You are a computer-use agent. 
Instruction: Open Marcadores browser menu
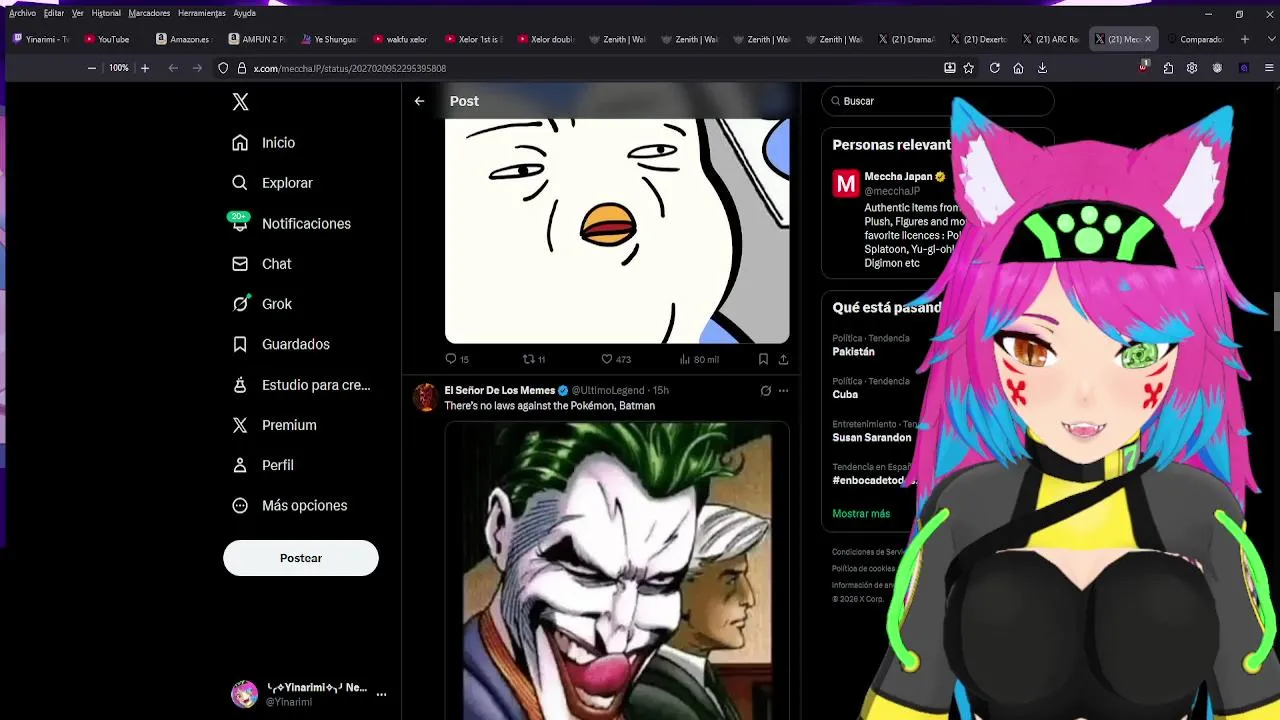tap(149, 13)
